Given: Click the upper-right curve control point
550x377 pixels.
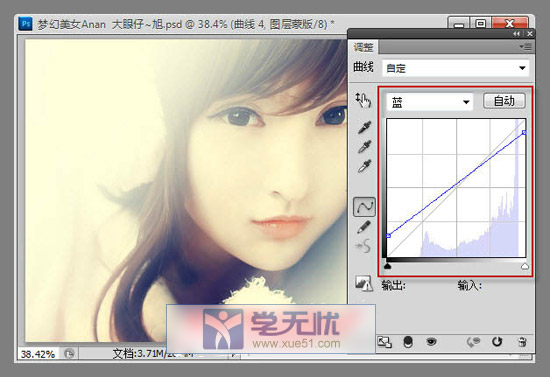Looking at the screenshot, I should coord(524,133).
